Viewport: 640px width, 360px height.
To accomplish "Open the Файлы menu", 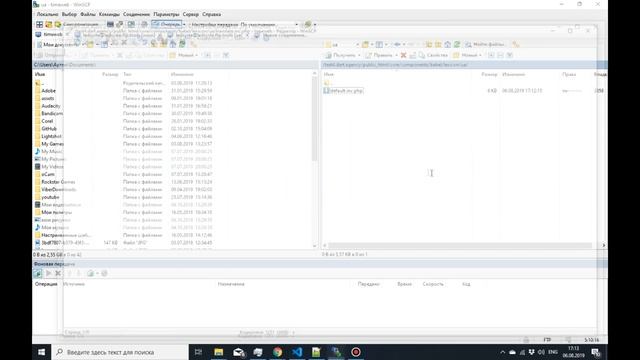I will (x=88, y=14).
